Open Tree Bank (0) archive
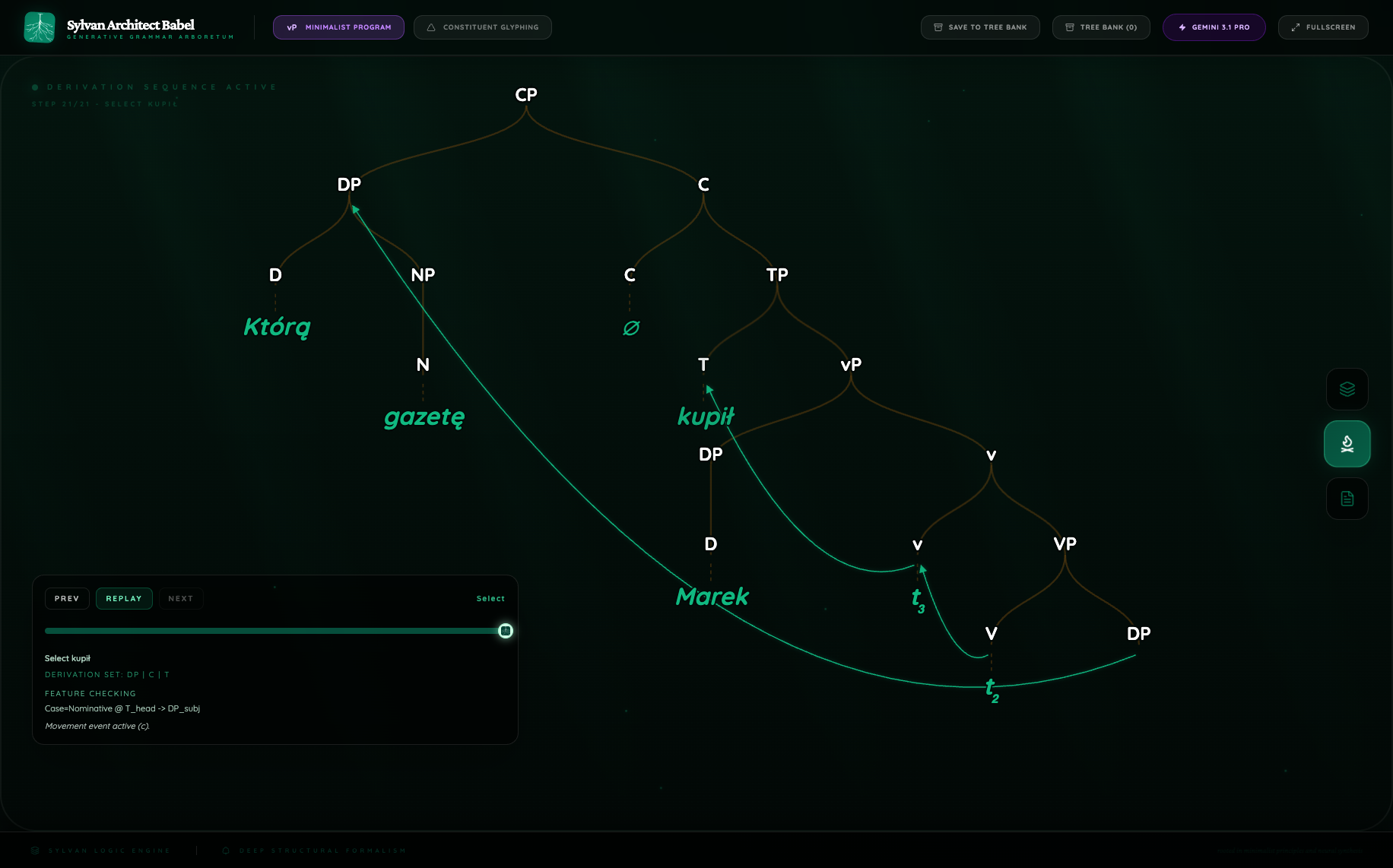The width and height of the screenshot is (1393, 868). [x=1100, y=27]
